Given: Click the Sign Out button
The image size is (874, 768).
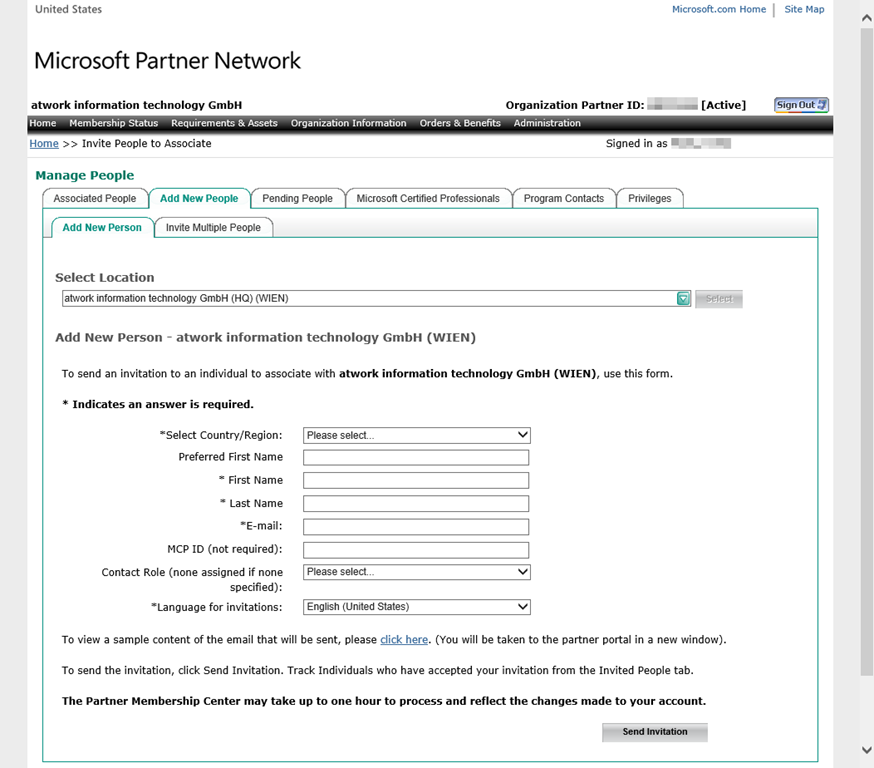Looking at the screenshot, I should tap(801, 105).
